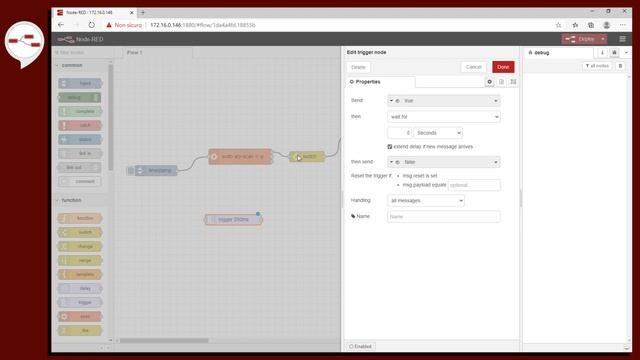Open browser profile avatar icon
Image resolution: width=640 pixels, height=360 pixels.
607,25
